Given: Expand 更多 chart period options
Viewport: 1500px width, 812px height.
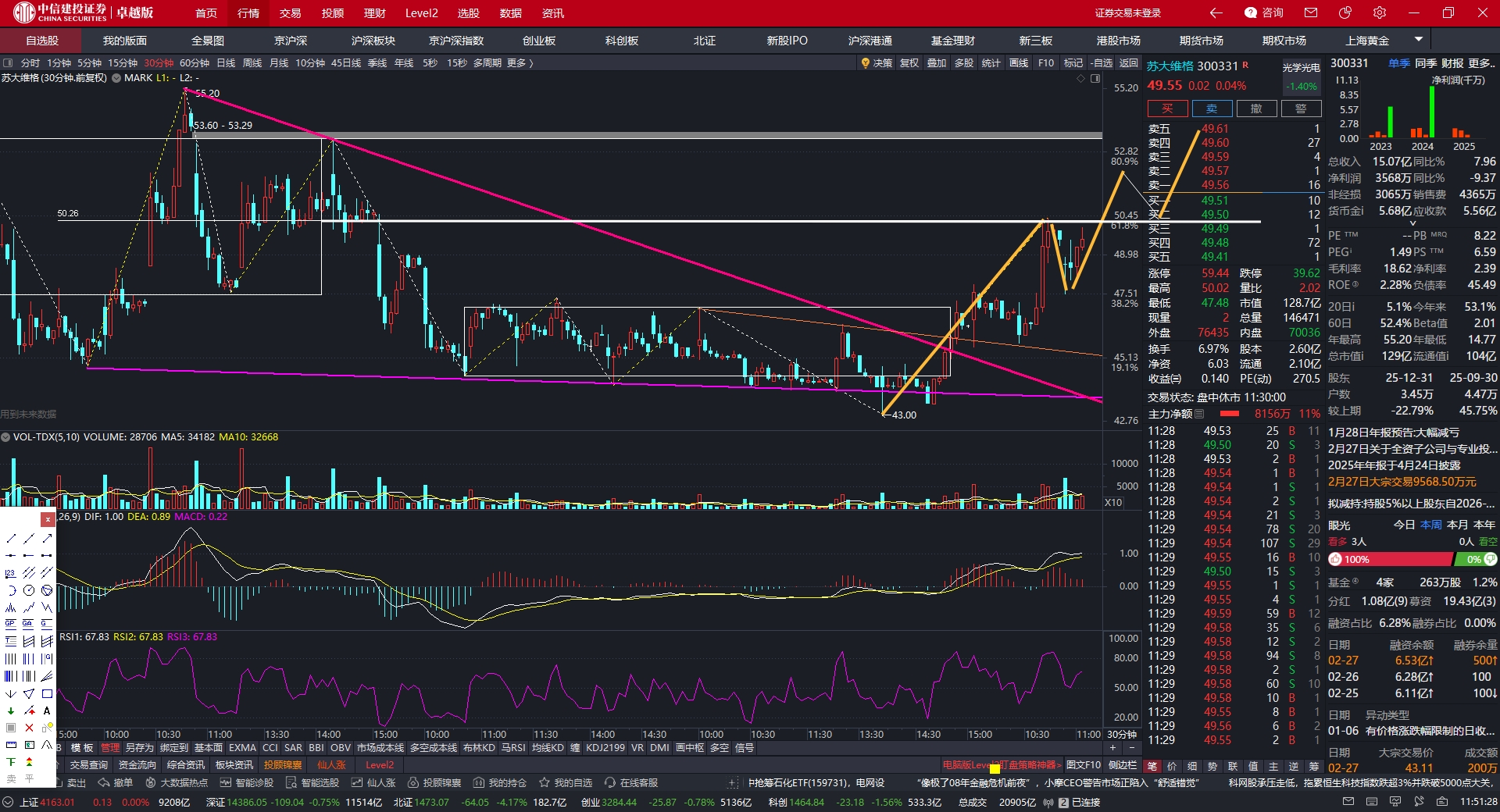Looking at the screenshot, I should [520, 63].
